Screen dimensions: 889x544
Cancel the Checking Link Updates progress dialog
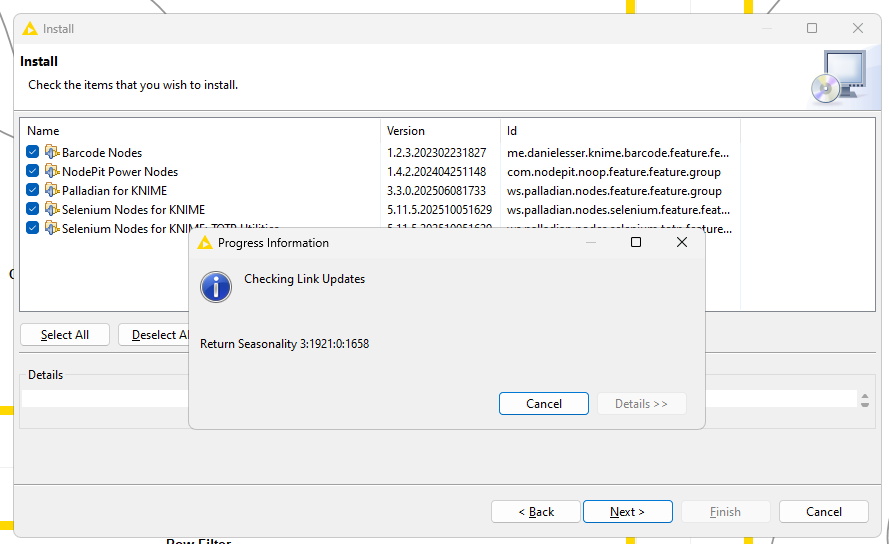pyautogui.click(x=544, y=404)
